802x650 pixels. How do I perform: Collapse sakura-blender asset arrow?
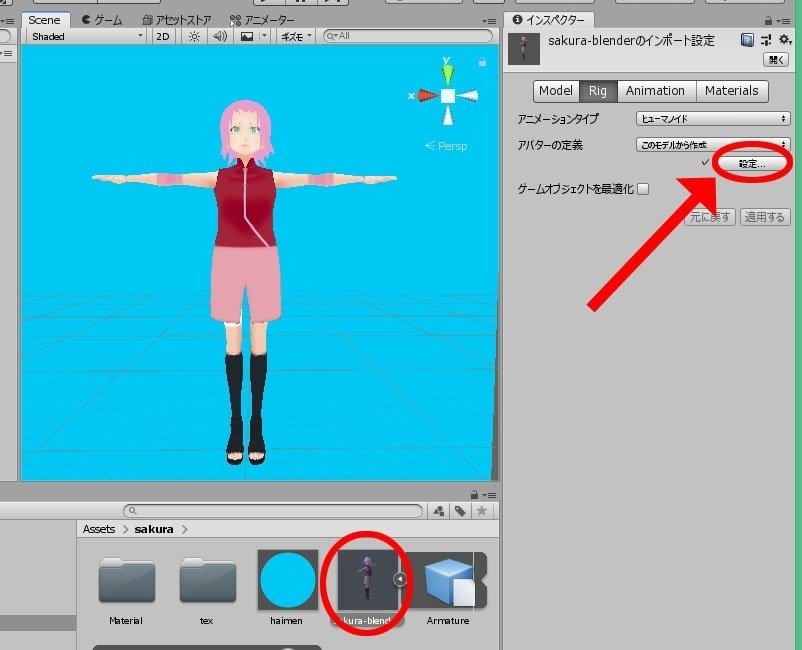click(x=400, y=579)
